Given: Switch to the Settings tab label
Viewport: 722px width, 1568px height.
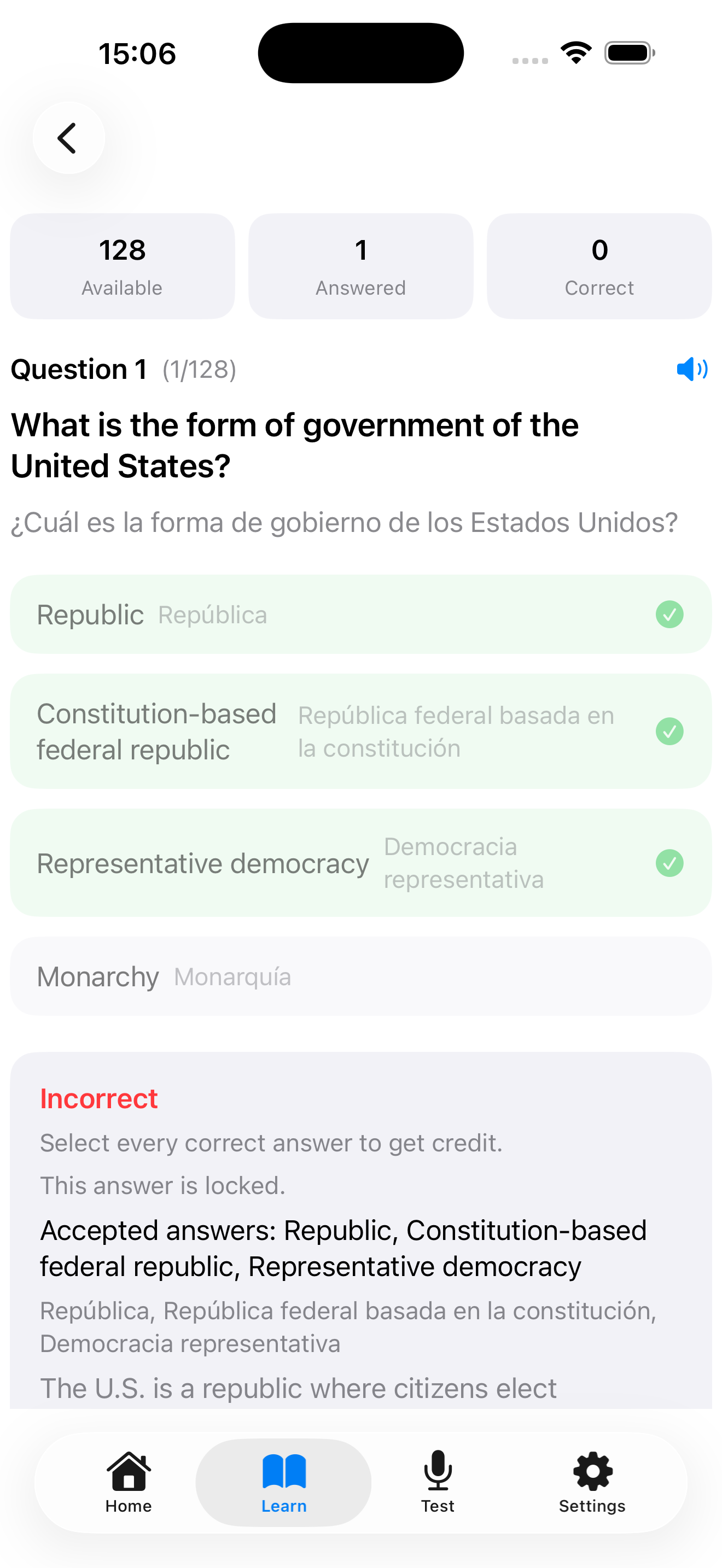Looking at the screenshot, I should (592, 1506).
